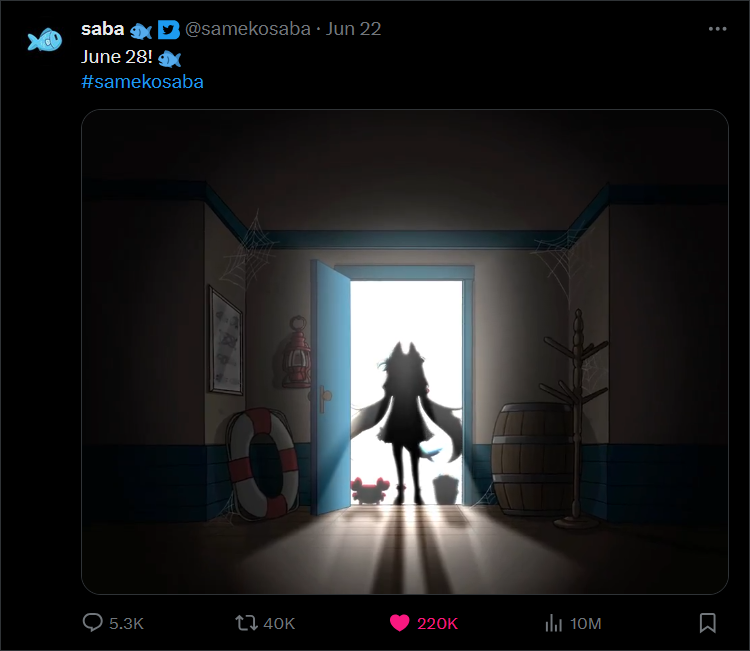This screenshot has width=750, height=651.
Task: Click the June 28! tweet text
Action: point(117,57)
